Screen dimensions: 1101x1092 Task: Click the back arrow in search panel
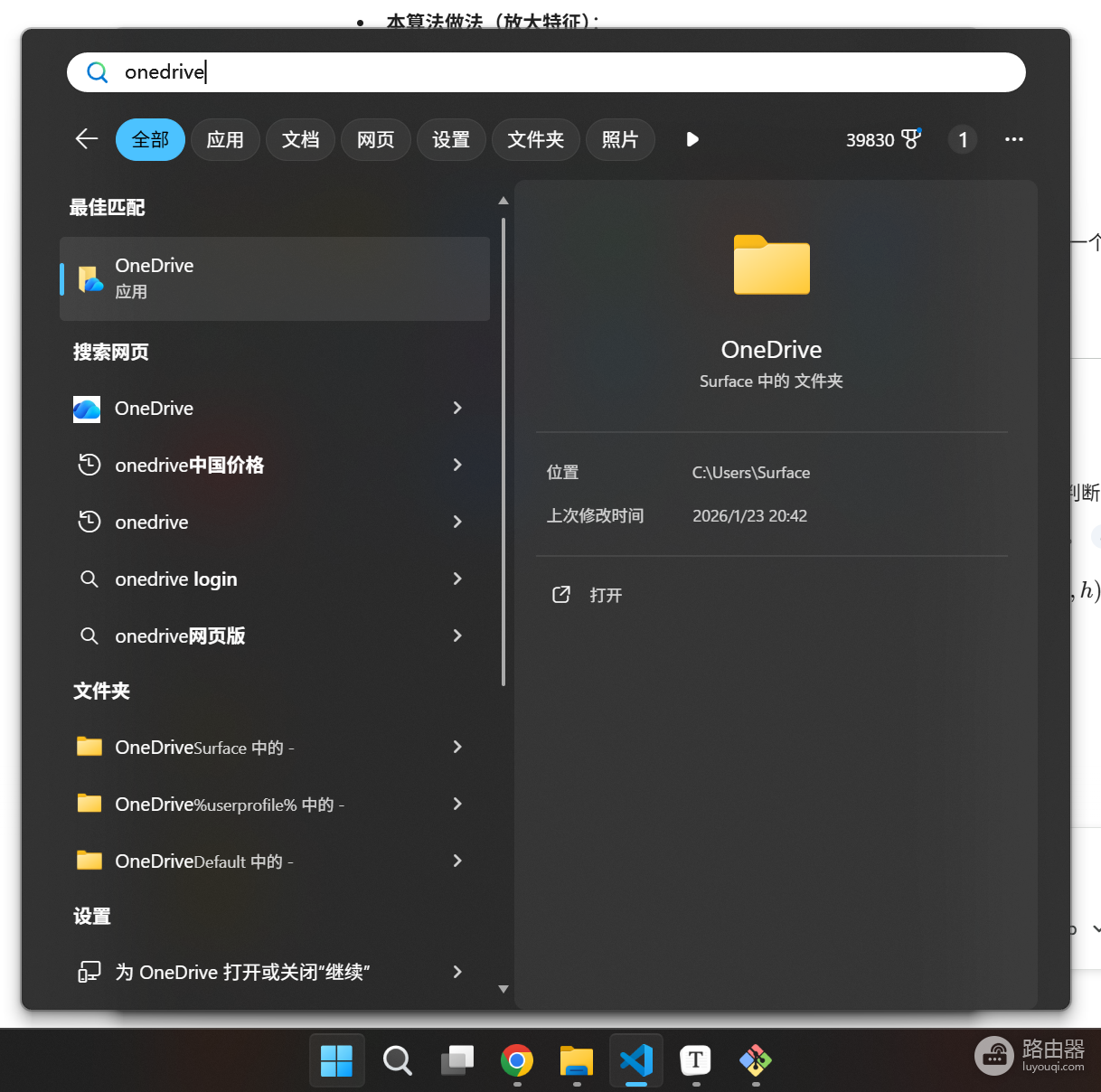tap(87, 139)
